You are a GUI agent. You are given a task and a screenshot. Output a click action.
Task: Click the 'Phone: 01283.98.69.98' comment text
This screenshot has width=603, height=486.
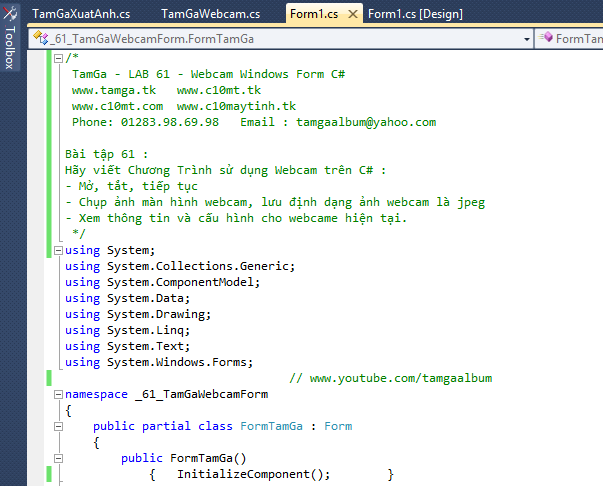click(145, 122)
